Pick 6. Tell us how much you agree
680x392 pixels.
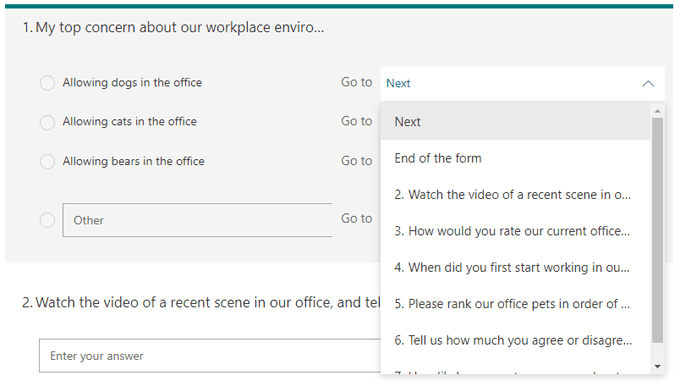click(x=516, y=340)
